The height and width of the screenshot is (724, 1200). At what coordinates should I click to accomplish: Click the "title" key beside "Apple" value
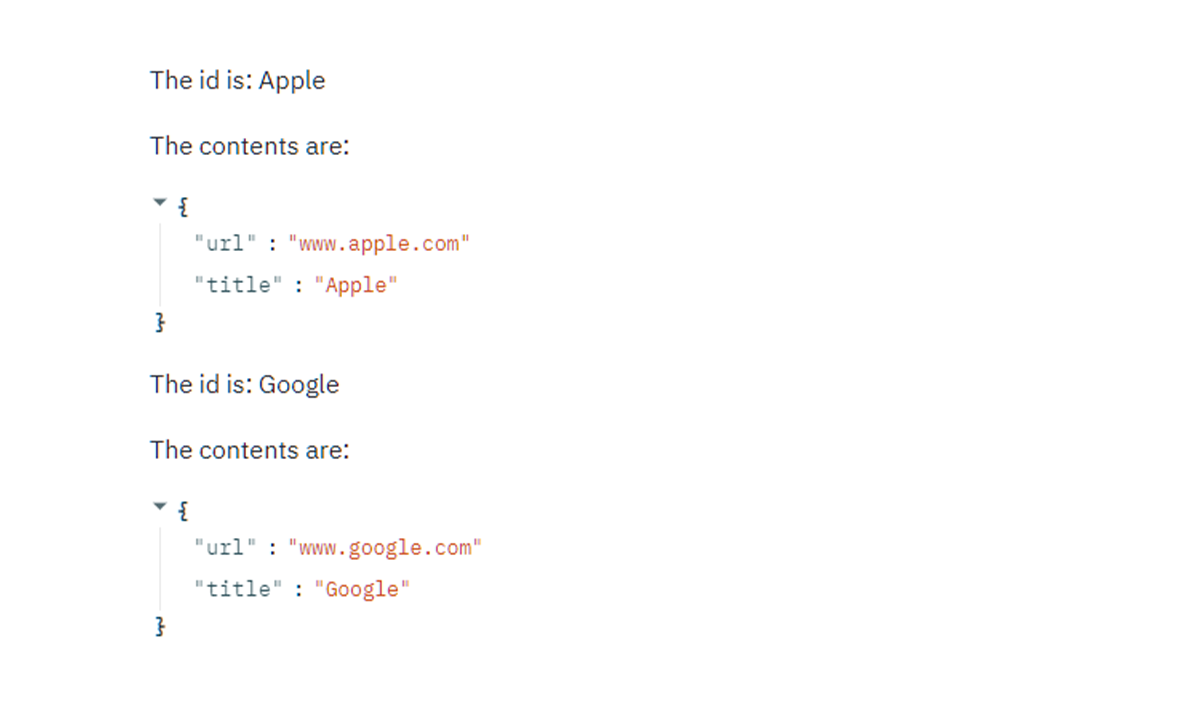point(238,285)
